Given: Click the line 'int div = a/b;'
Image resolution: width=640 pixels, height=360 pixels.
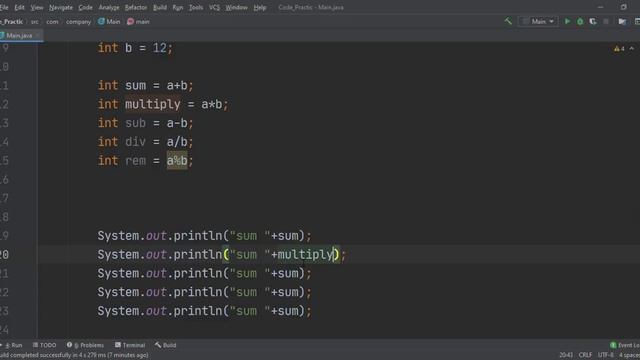Looking at the screenshot, I should coord(145,142).
